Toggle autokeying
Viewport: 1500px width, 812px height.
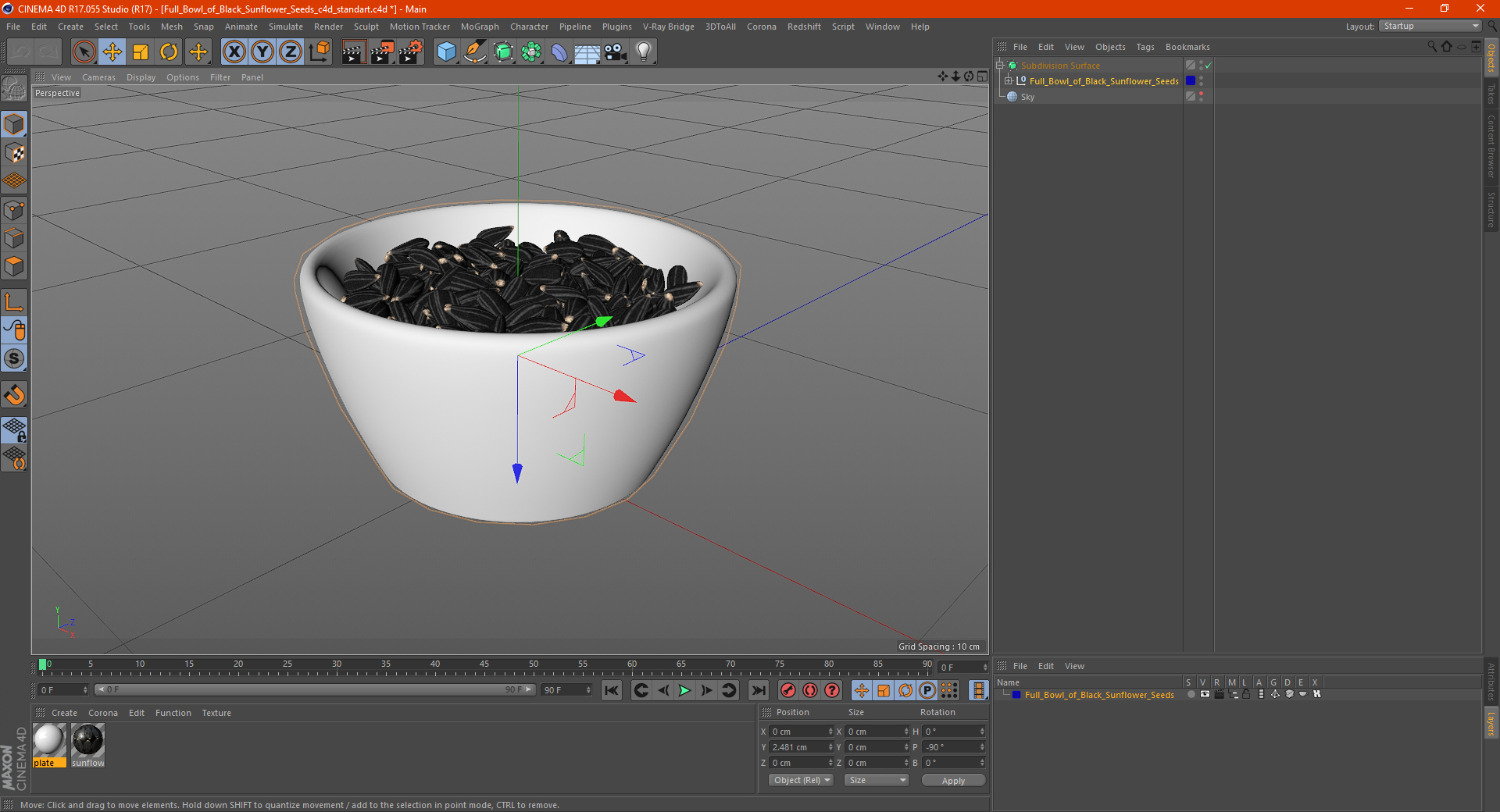point(810,690)
